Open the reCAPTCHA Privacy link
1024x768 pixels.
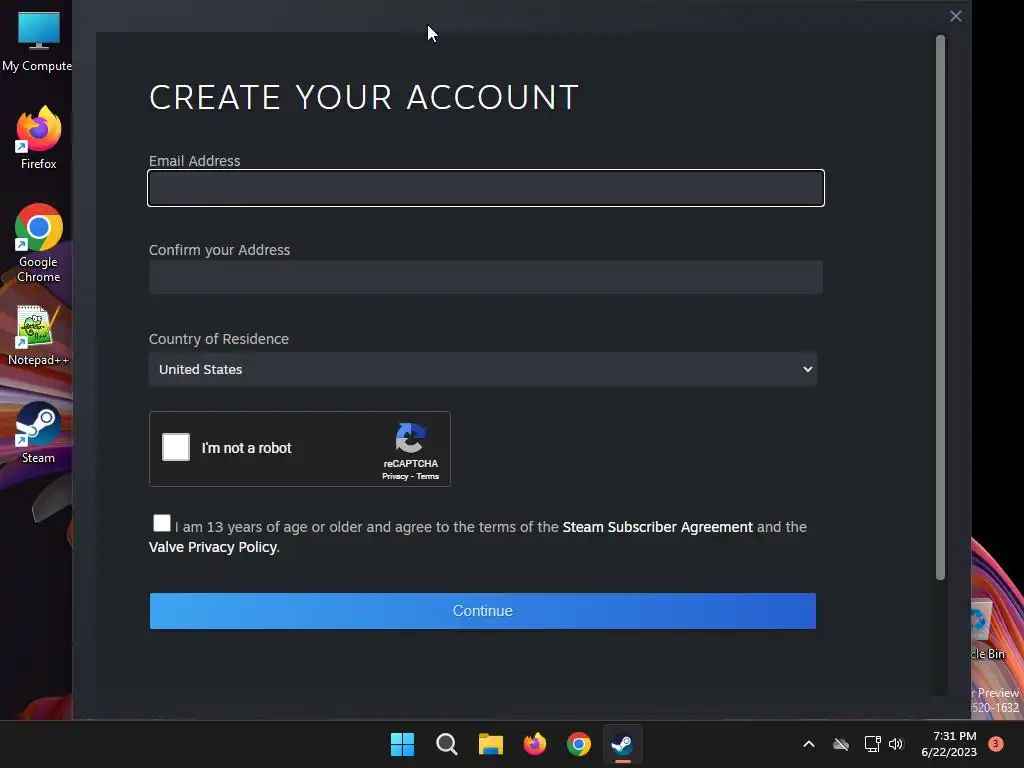click(x=394, y=477)
